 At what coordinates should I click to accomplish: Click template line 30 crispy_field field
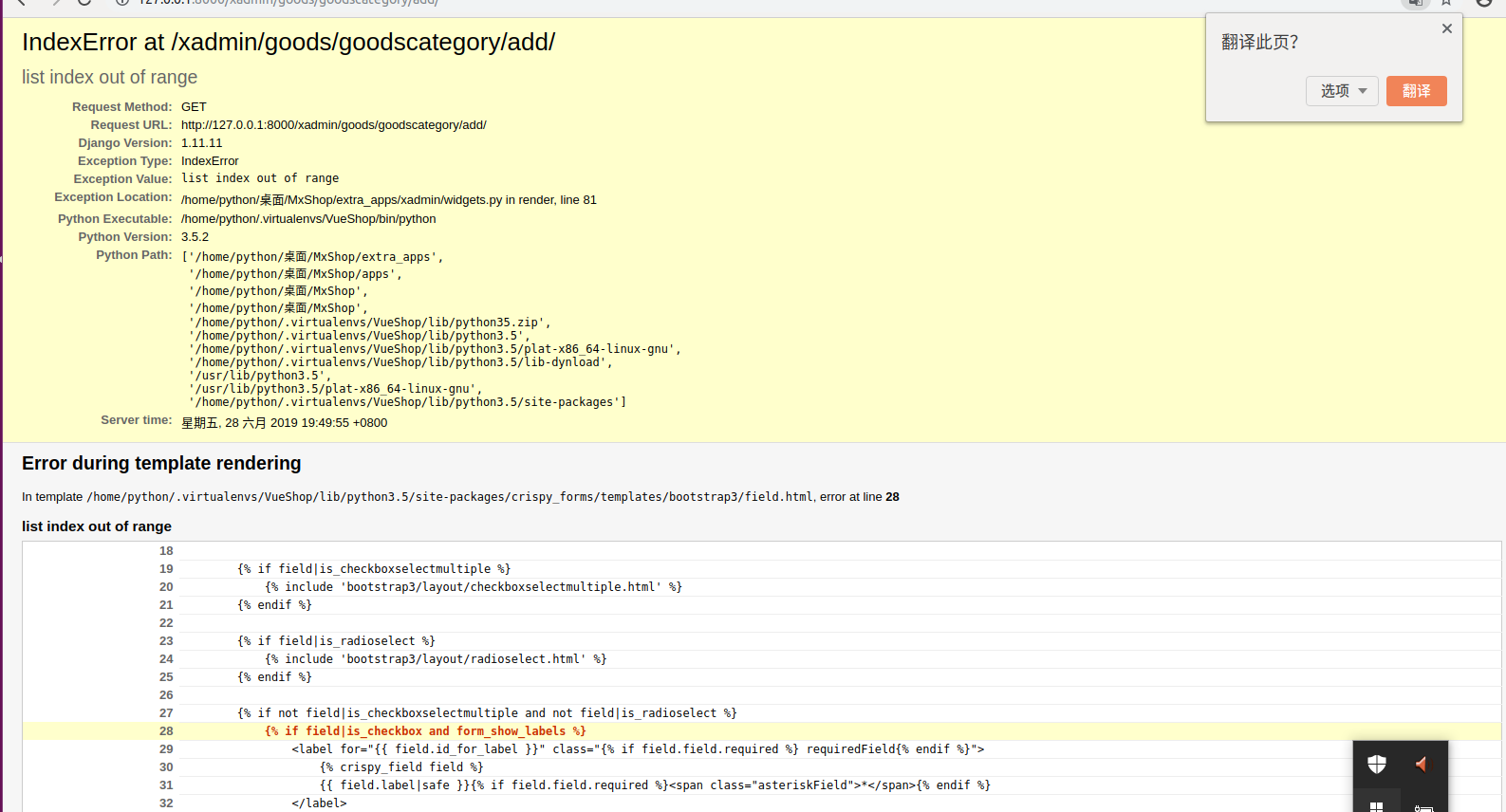[401, 767]
